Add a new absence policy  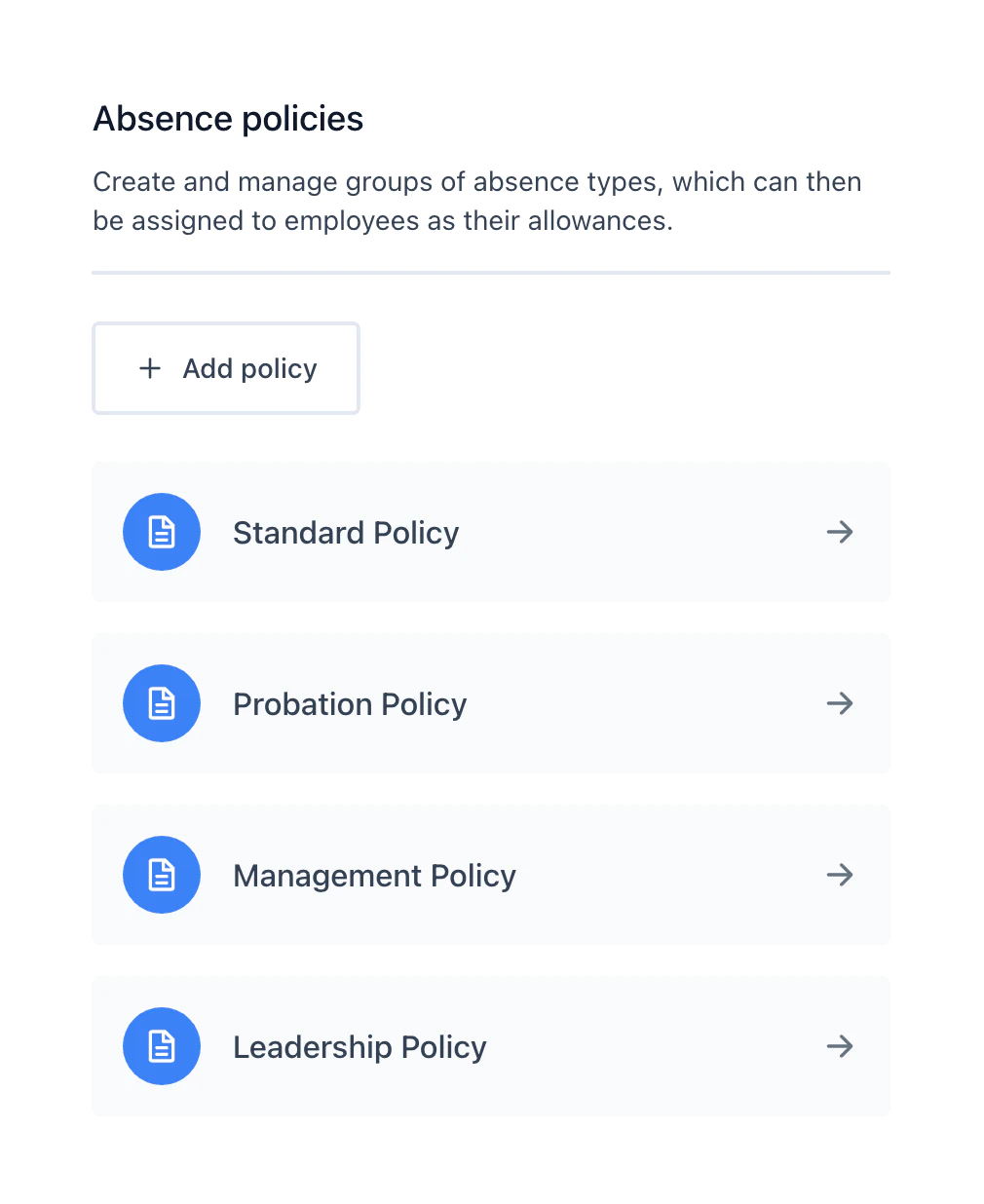[226, 368]
